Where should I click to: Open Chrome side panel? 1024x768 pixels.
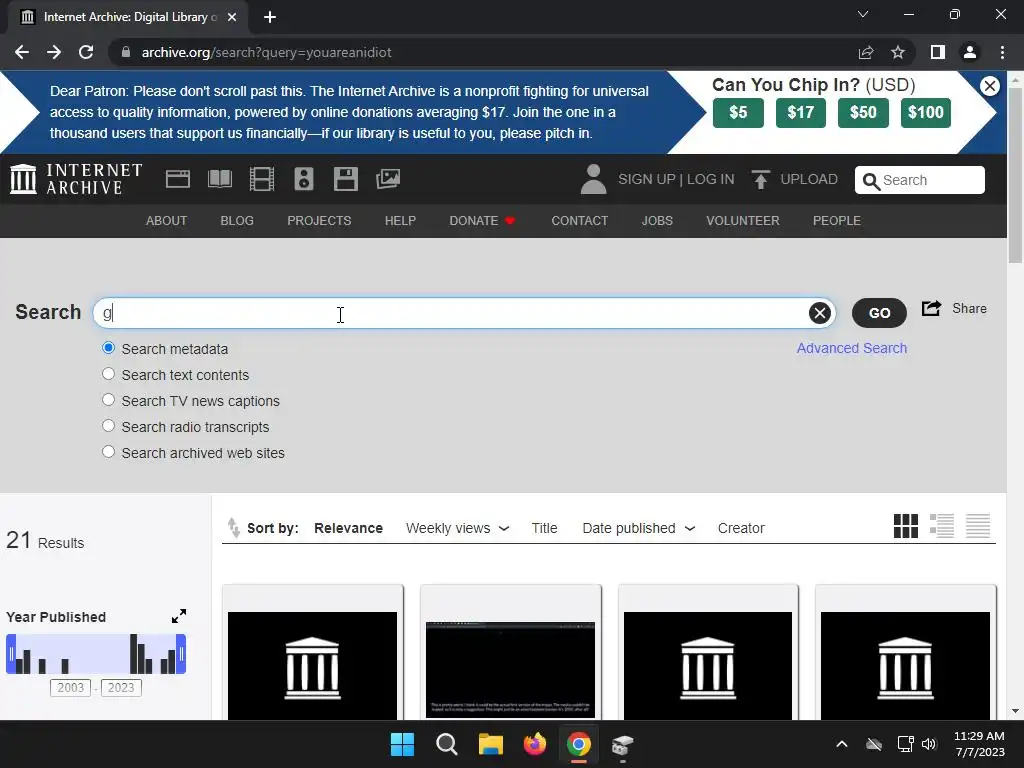[x=938, y=52]
